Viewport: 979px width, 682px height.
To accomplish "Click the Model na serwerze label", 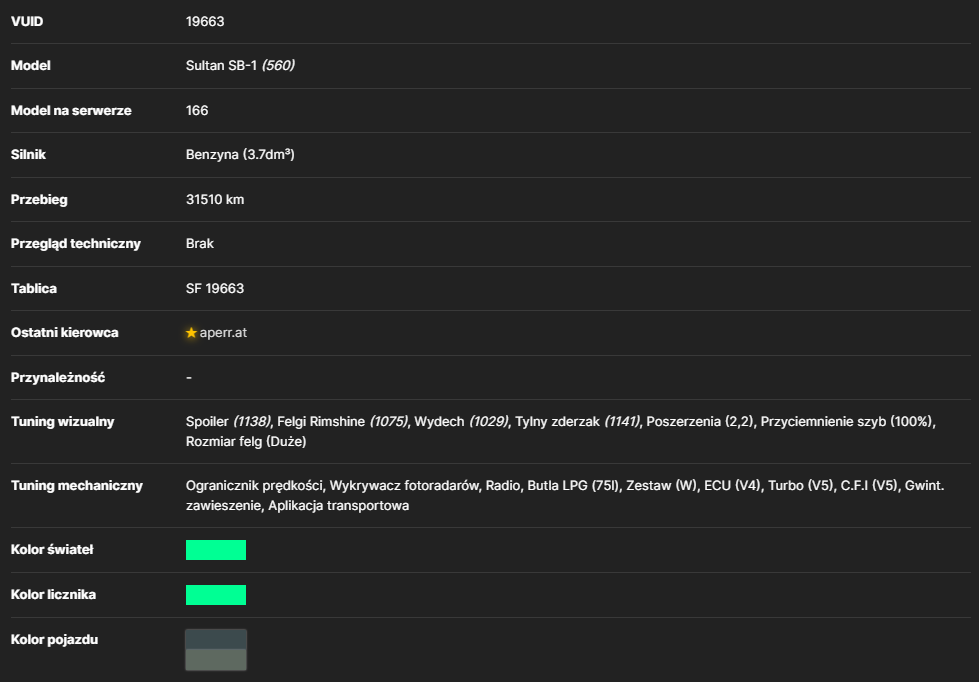I will tap(71, 111).
